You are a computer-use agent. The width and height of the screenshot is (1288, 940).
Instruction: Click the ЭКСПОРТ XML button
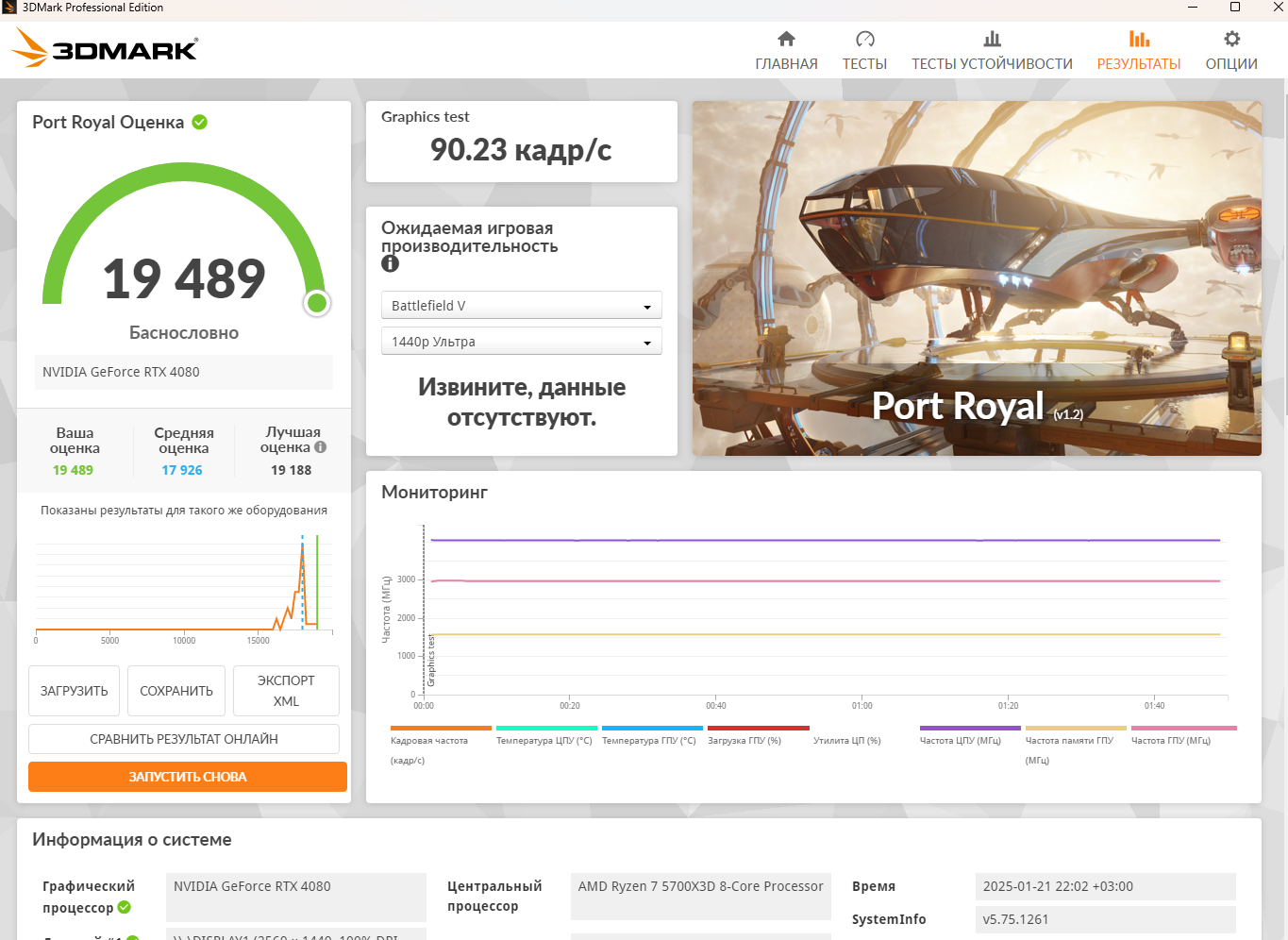click(286, 691)
